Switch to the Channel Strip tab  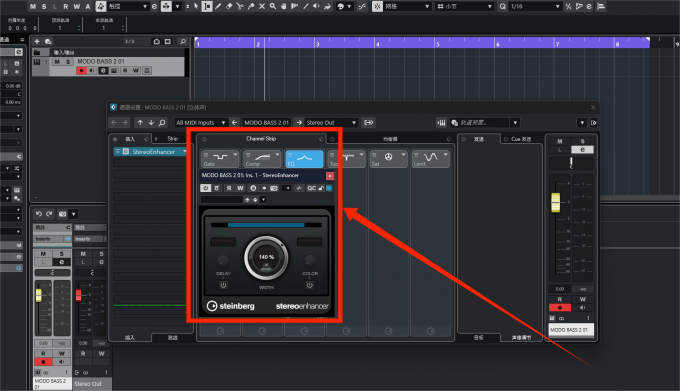(261, 139)
